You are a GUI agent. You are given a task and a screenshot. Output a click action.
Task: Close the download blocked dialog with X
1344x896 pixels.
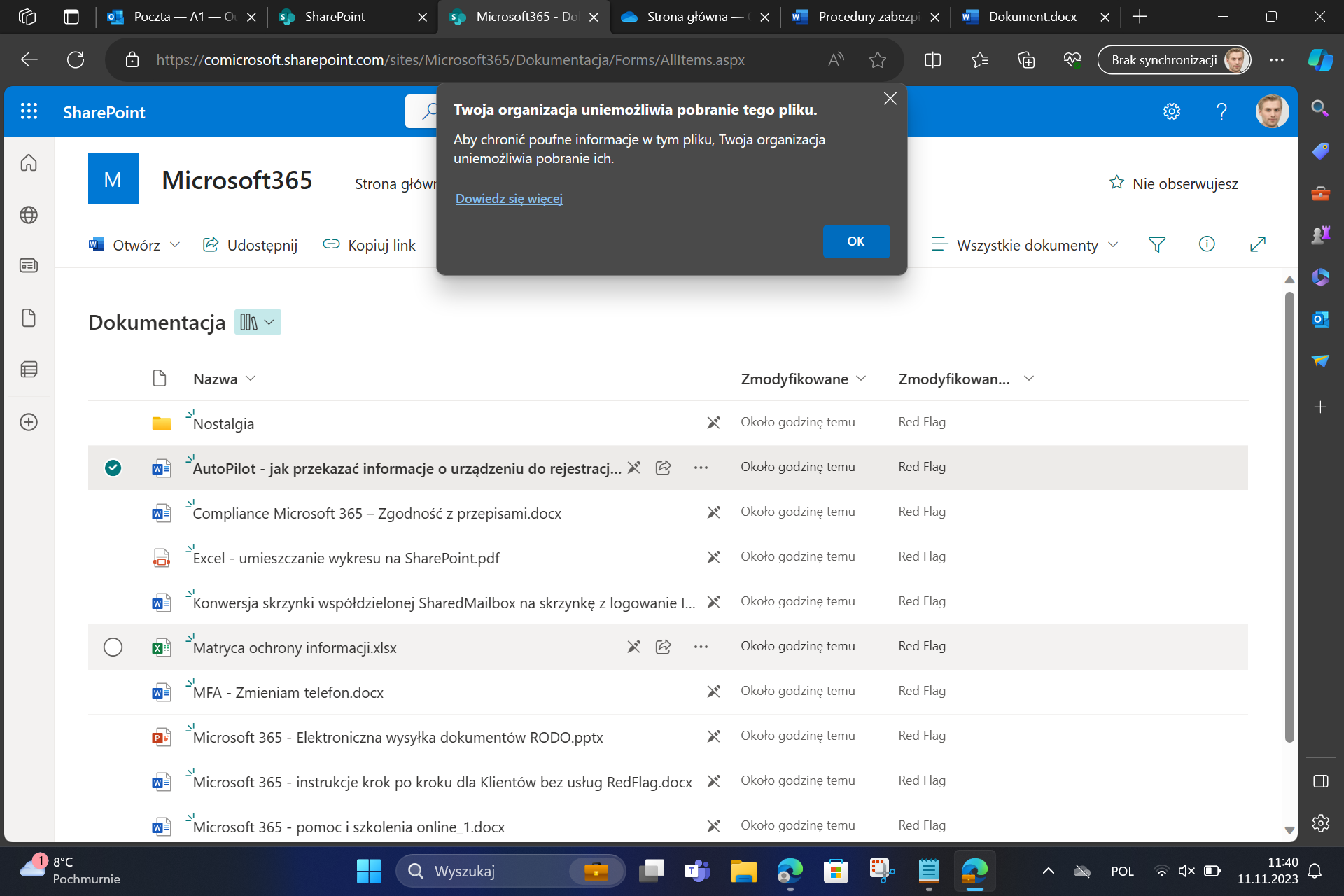[x=890, y=99]
